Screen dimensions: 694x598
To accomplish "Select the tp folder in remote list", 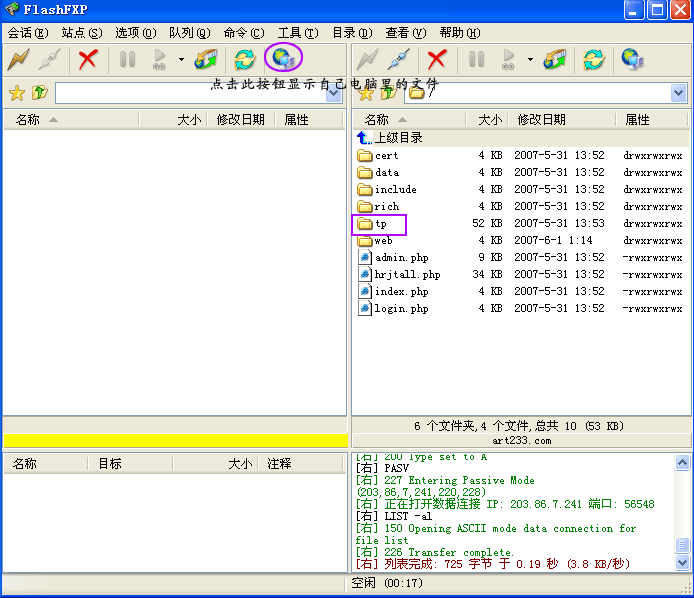I will point(381,224).
